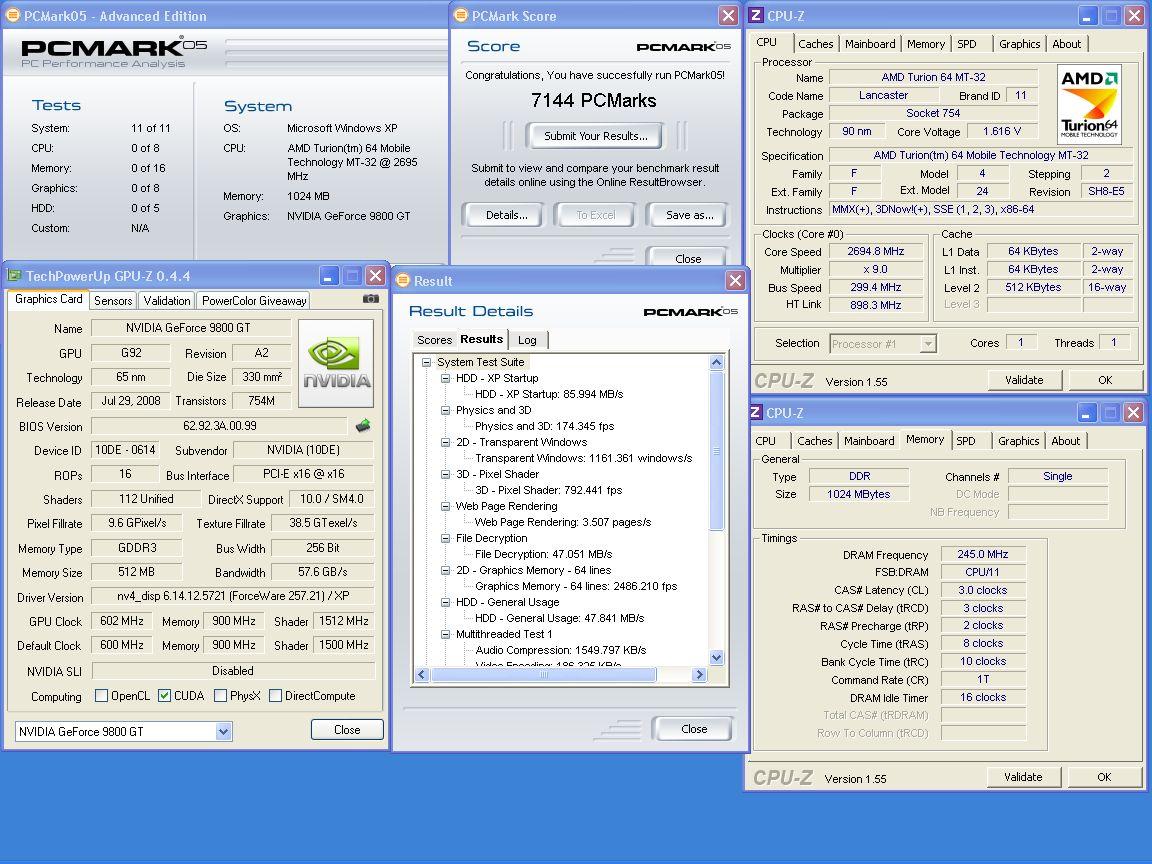Click scroll up arrow in results tree

pos(716,362)
